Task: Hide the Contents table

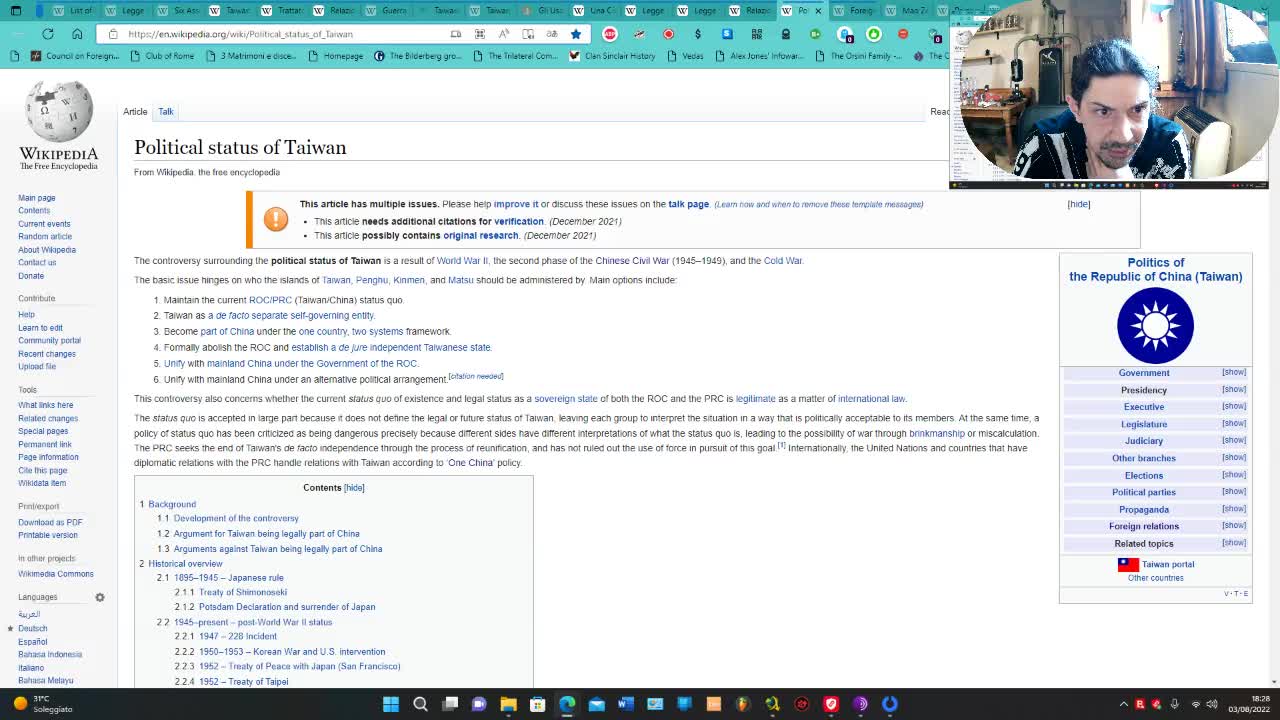Action: (354, 488)
